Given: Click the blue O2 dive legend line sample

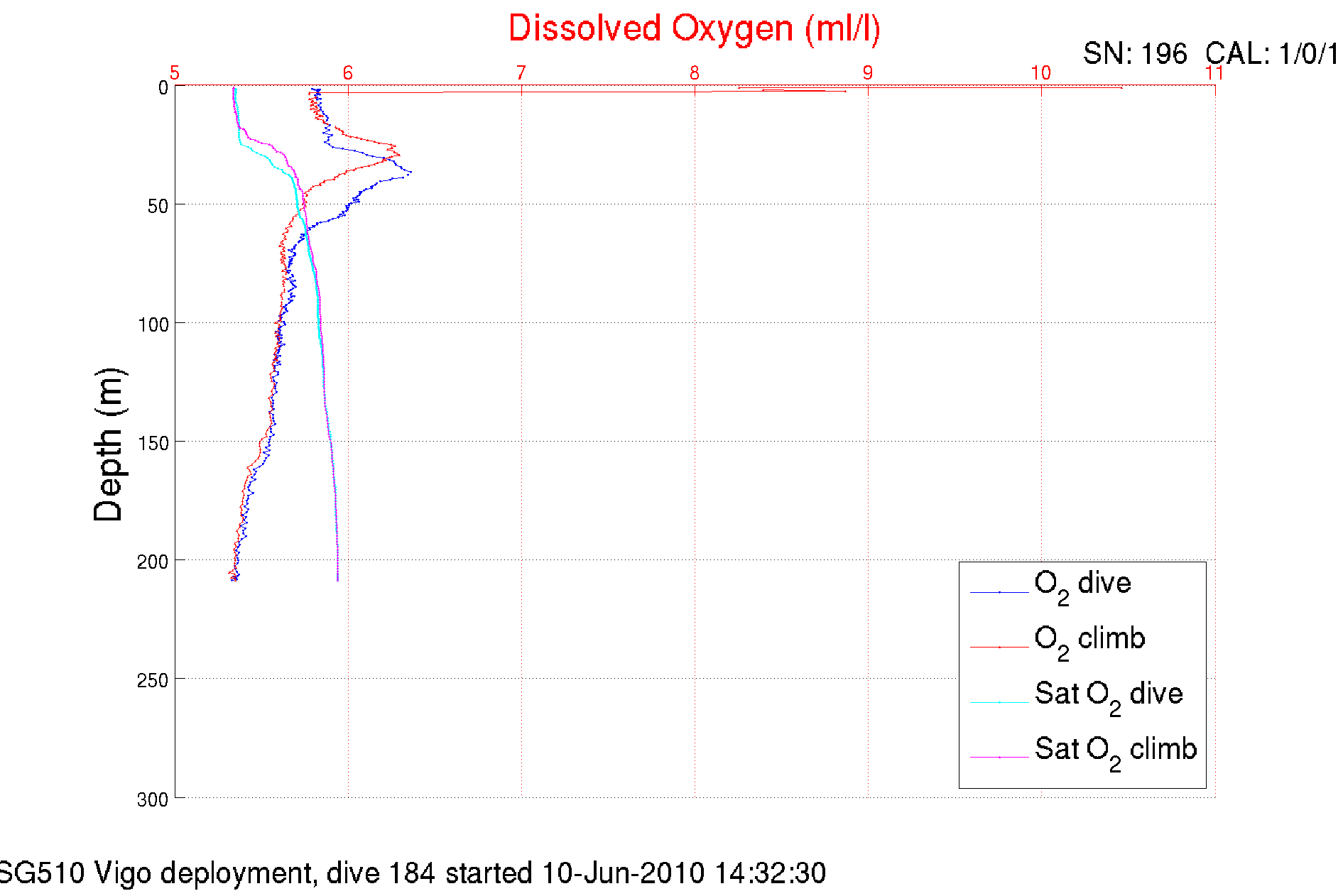Looking at the screenshot, I should 999,592.
